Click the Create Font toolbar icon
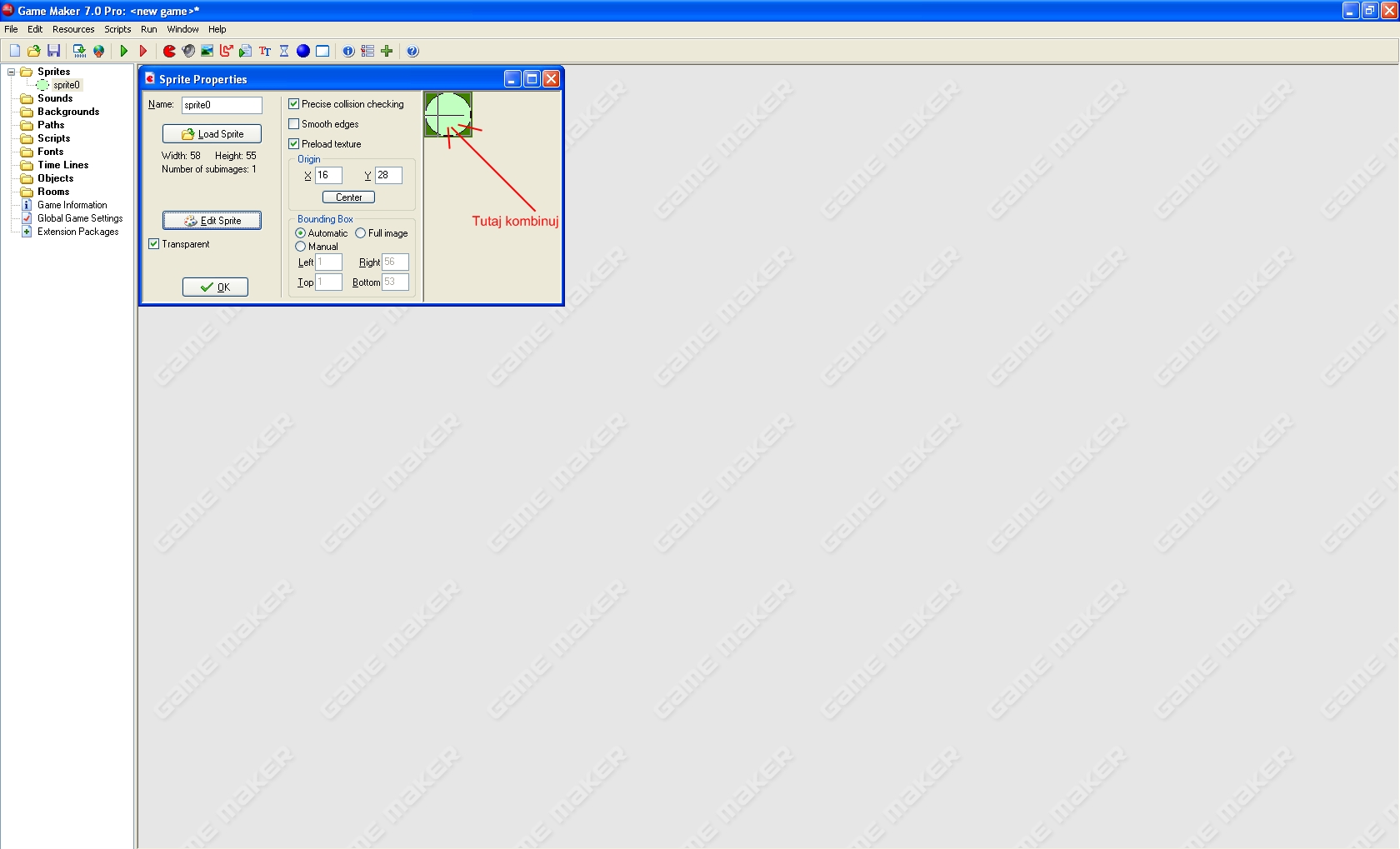 (x=265, y=51)
